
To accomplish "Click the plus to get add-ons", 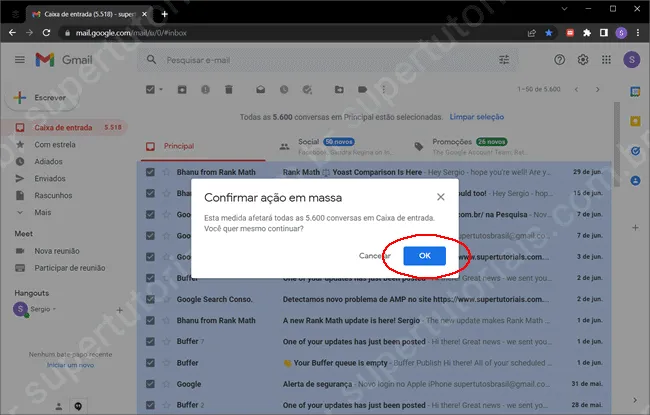I will [635, 228].
